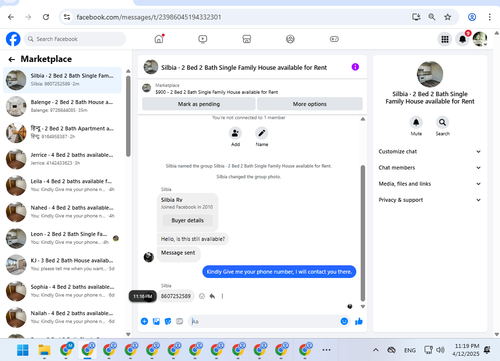This screenshot has width=500, height=361.
Task: Expand the Privacy & support section
Action: coord(430,200)
